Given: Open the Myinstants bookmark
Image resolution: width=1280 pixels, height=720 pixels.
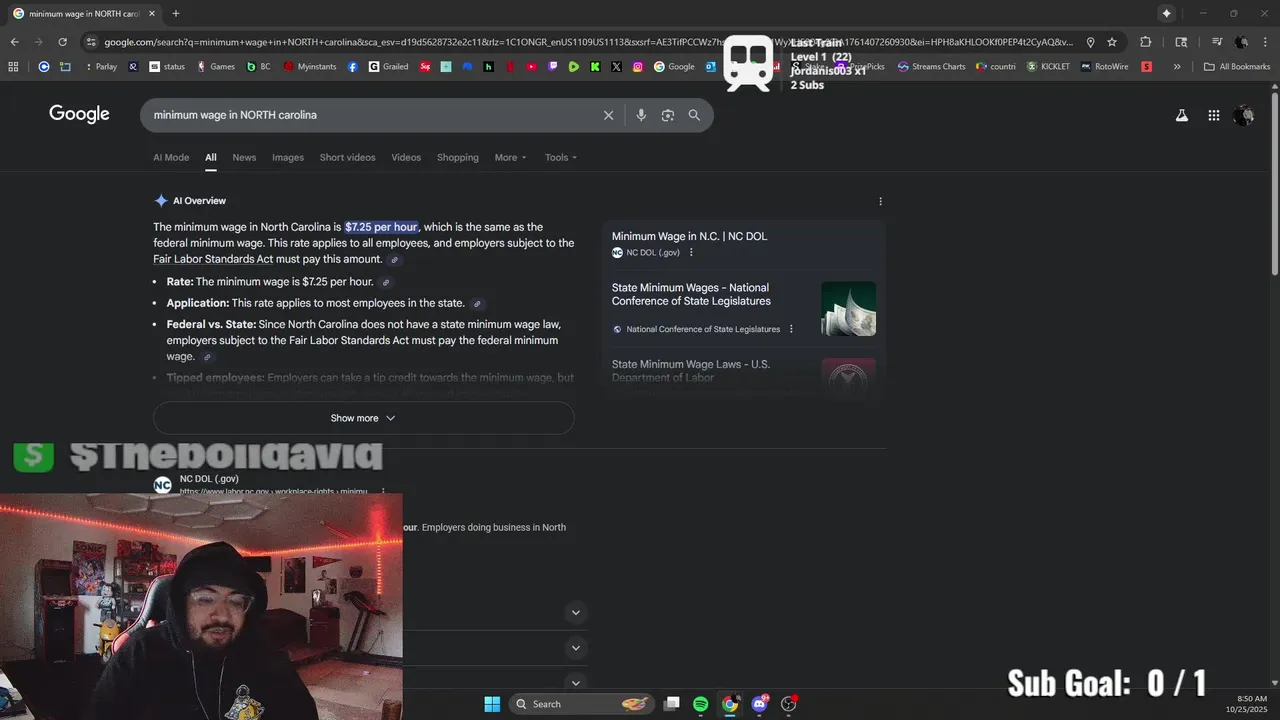Looking at the screenshot, I should 310,67.
